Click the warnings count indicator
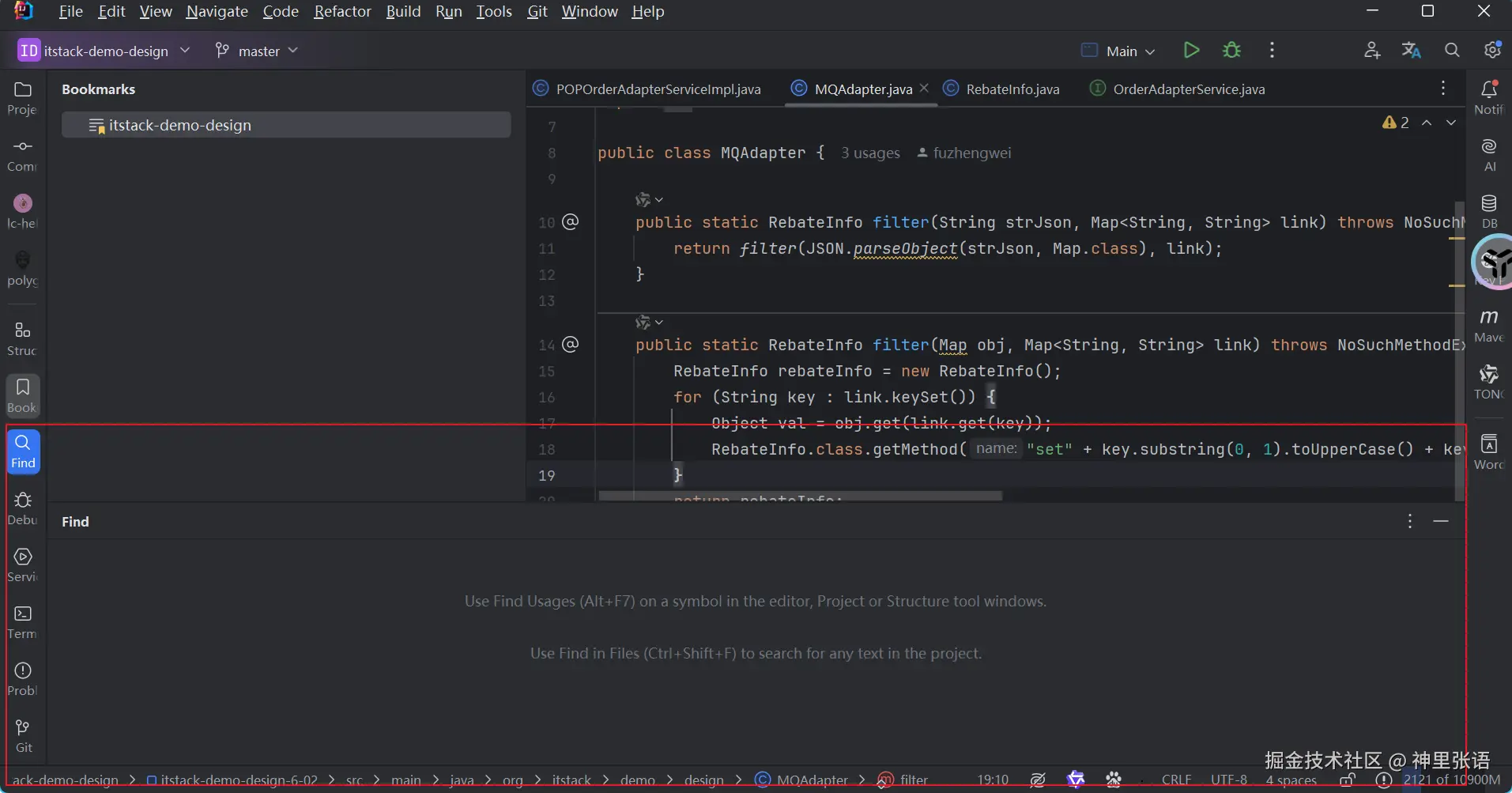The height and width of the screenshot is (793, 1512). [x=1396, y=123]
